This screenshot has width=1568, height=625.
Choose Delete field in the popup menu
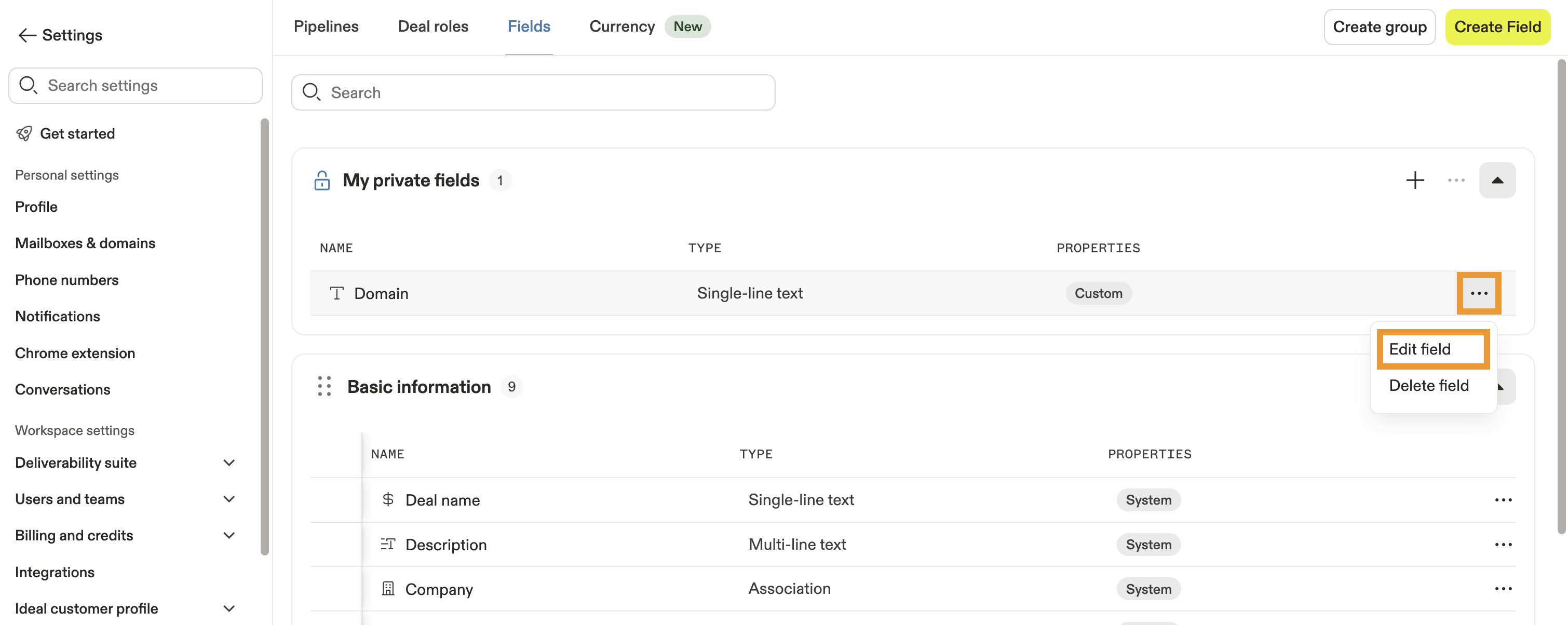[x=1428, y=386]
